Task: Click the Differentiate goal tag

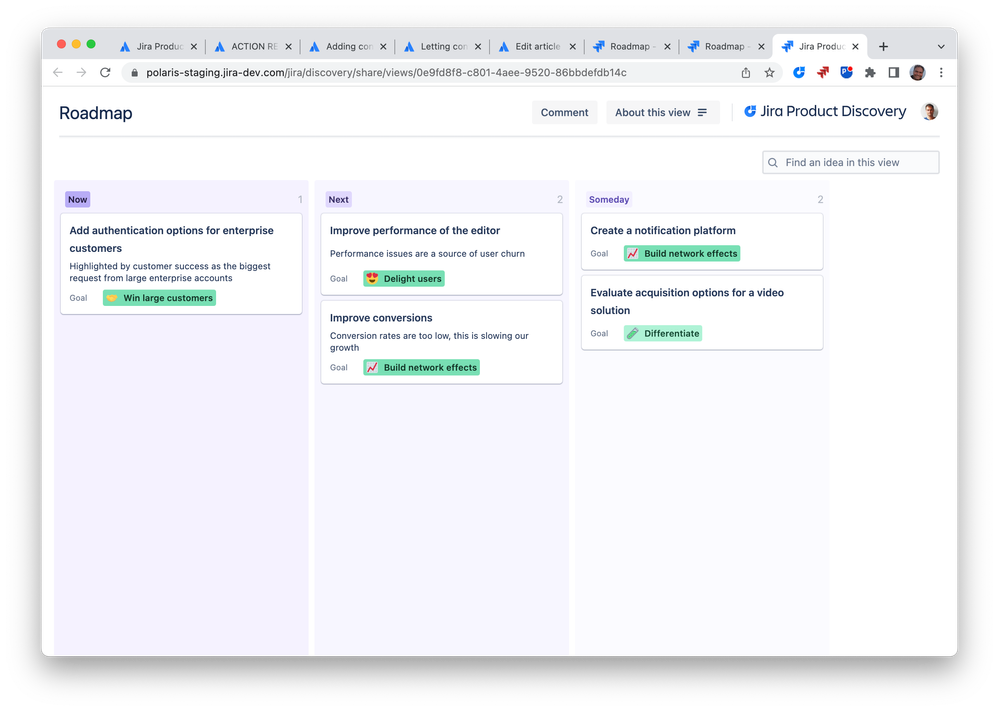Action: 663,333
